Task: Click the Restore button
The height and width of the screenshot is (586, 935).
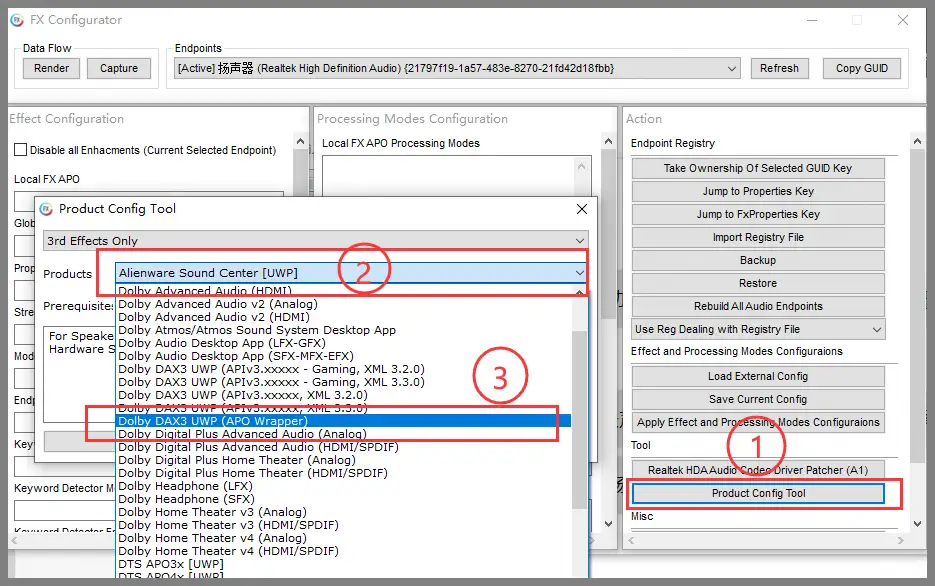Action: [758, 283]
